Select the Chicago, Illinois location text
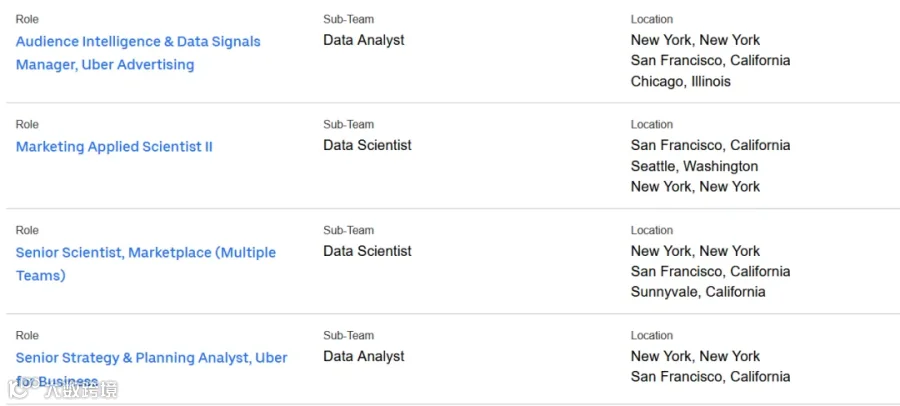Viewport: 900px width, 406px height. pyautogui.click(x=681, y=82)
